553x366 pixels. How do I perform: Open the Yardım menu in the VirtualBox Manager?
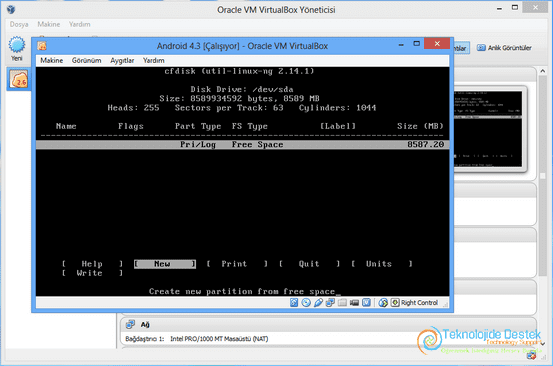pyautogui.click(x=79, y=24)
